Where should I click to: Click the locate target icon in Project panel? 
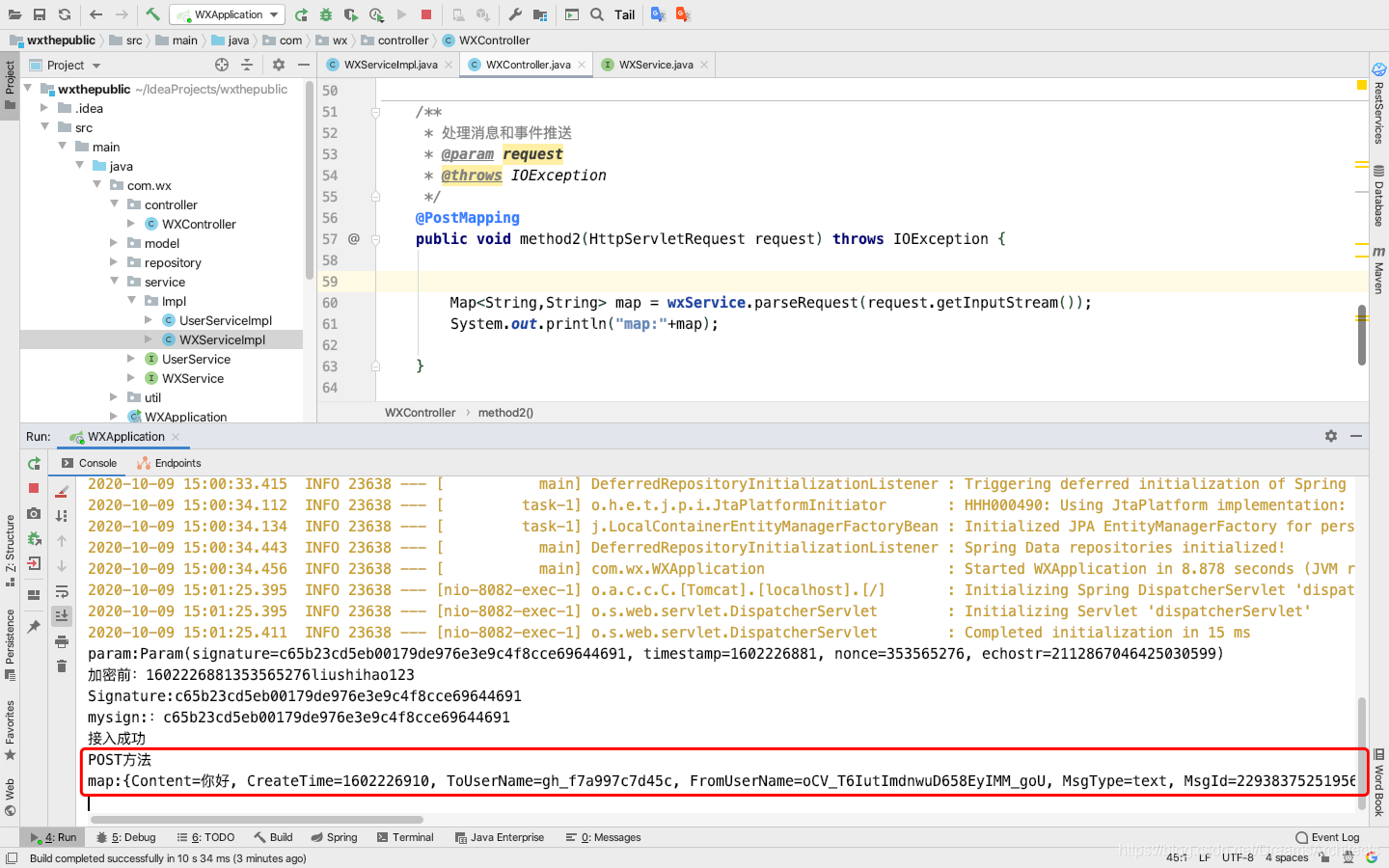(x=222, y=65)
